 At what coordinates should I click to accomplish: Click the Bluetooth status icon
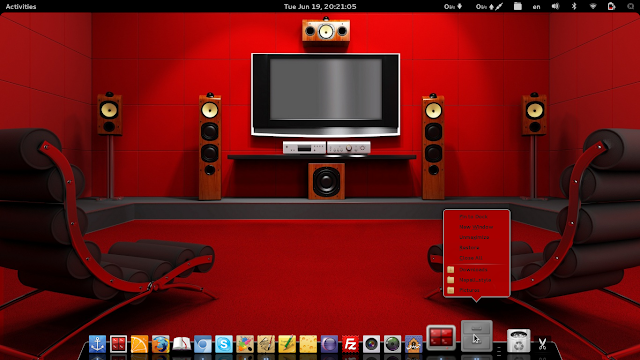[574, 7]
